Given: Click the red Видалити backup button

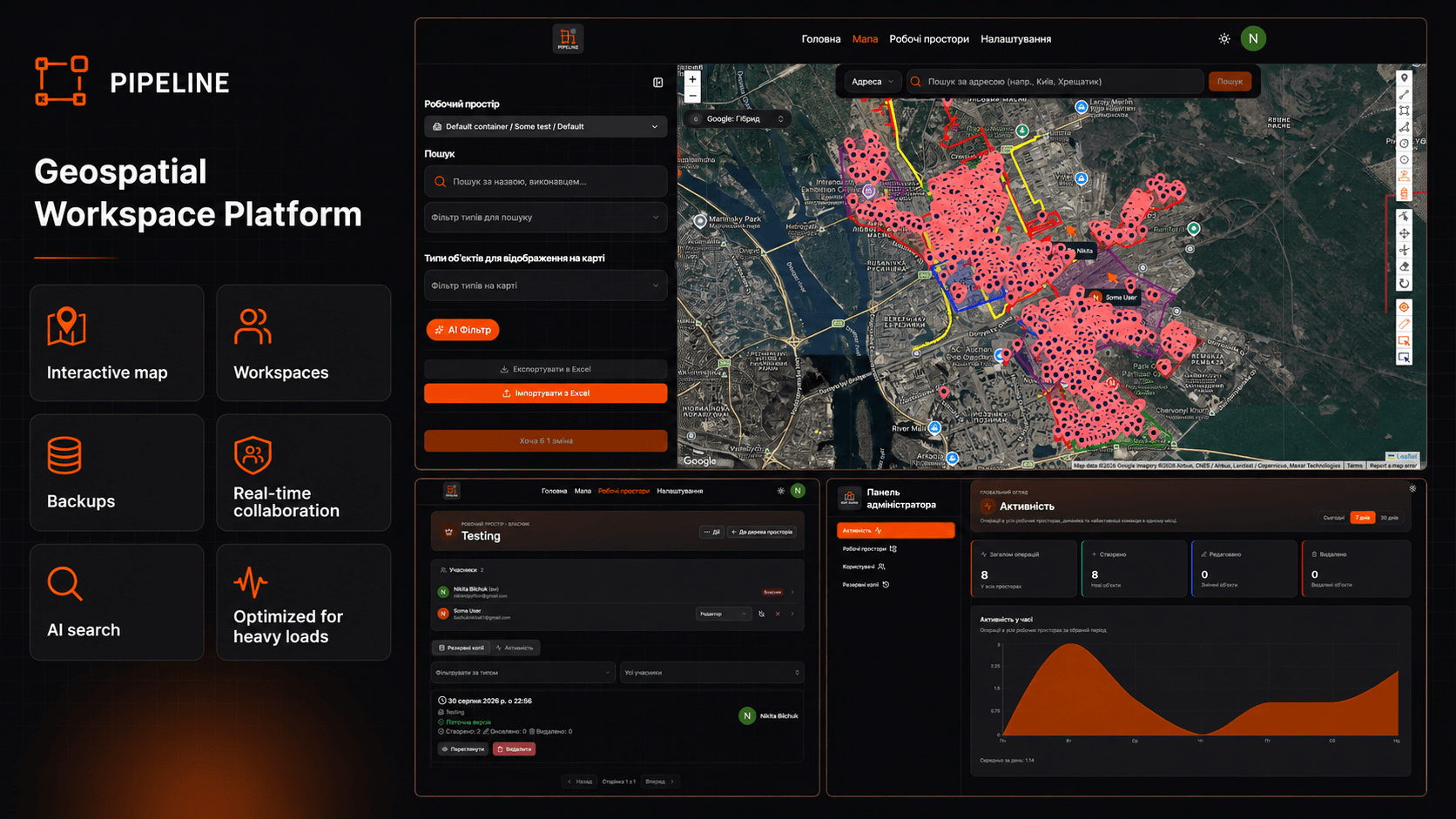Looking at the screenshot, I should click(x=514, y=749).
